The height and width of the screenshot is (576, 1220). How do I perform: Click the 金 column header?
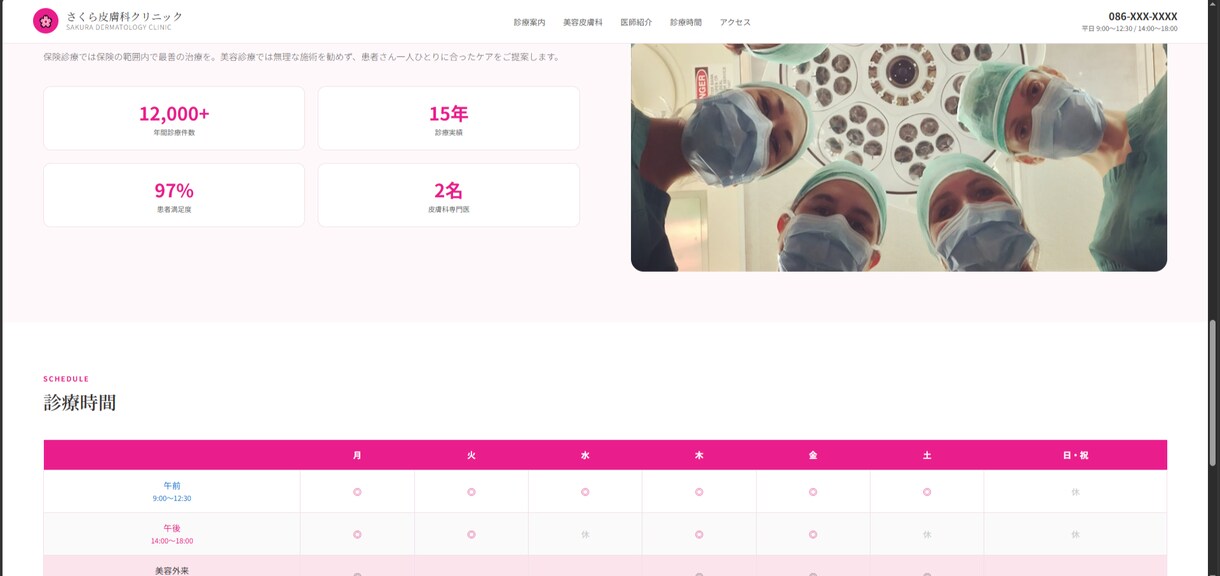(813, 455)
